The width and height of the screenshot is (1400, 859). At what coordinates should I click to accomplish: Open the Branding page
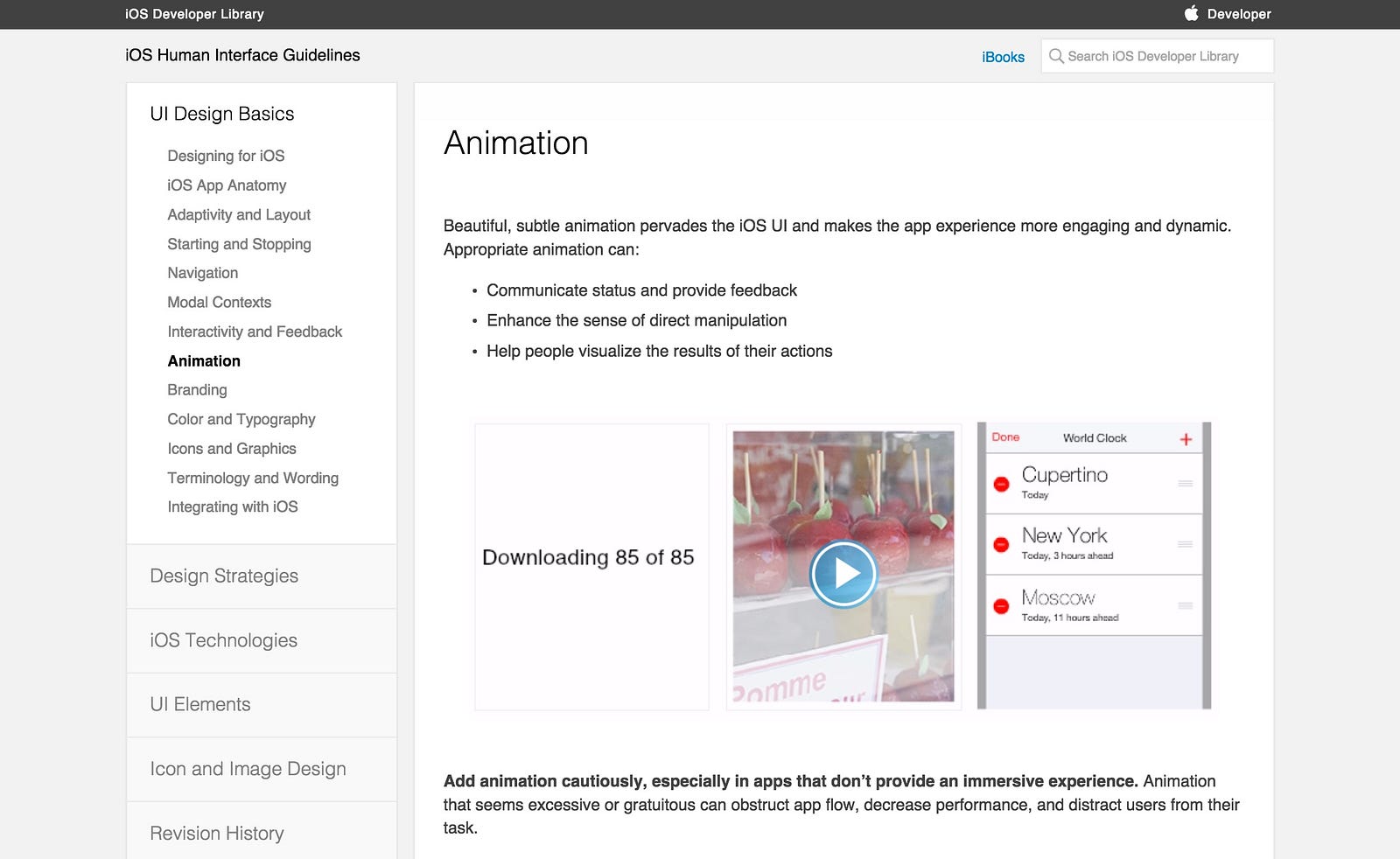point(197,390)
